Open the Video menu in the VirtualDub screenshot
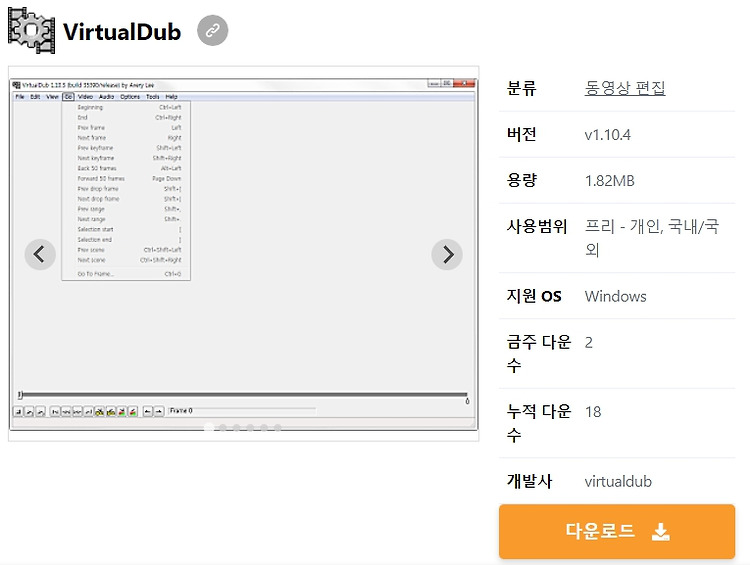This screenshot has width=750, height=565. (85, 97)
